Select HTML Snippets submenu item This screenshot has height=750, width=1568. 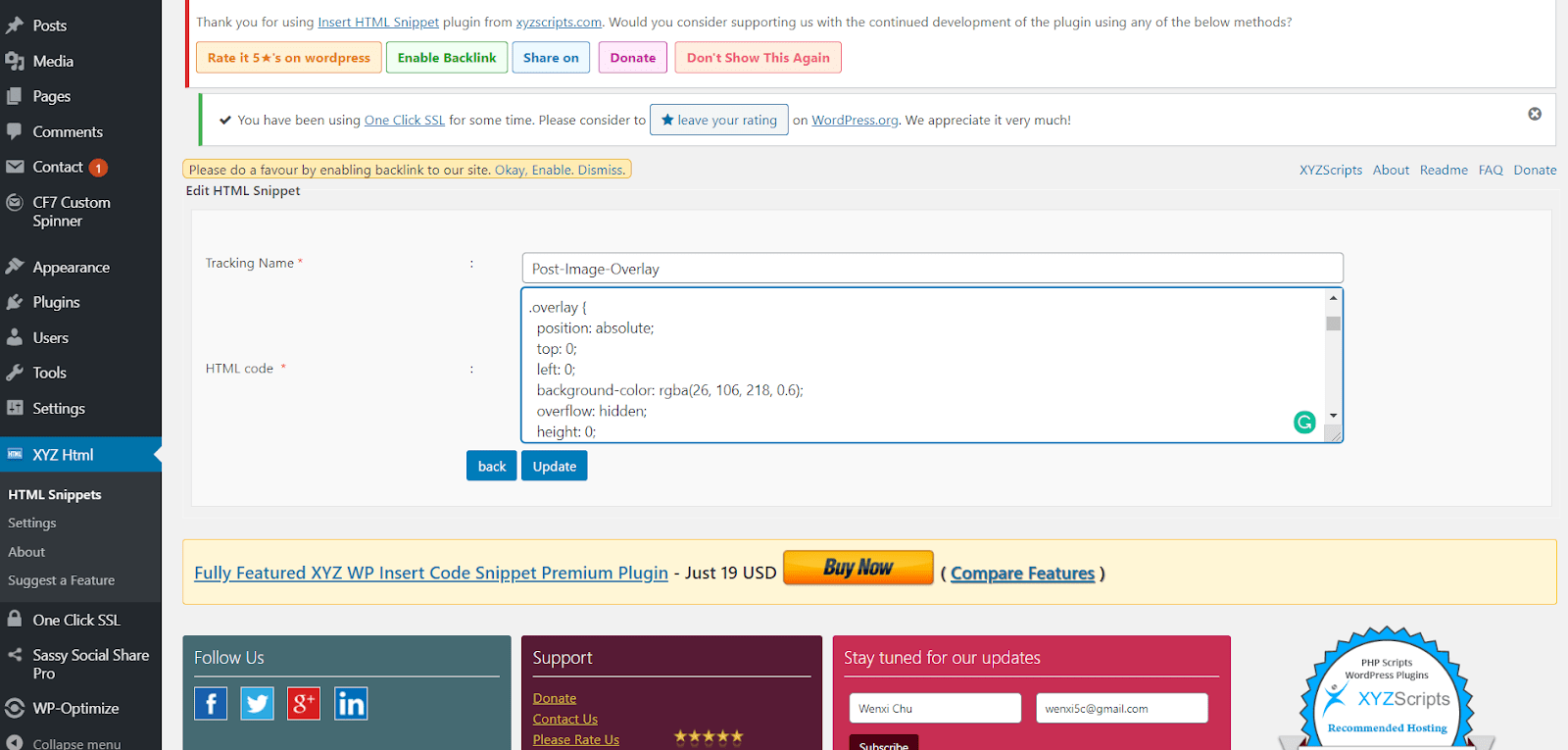click(55, 495)
